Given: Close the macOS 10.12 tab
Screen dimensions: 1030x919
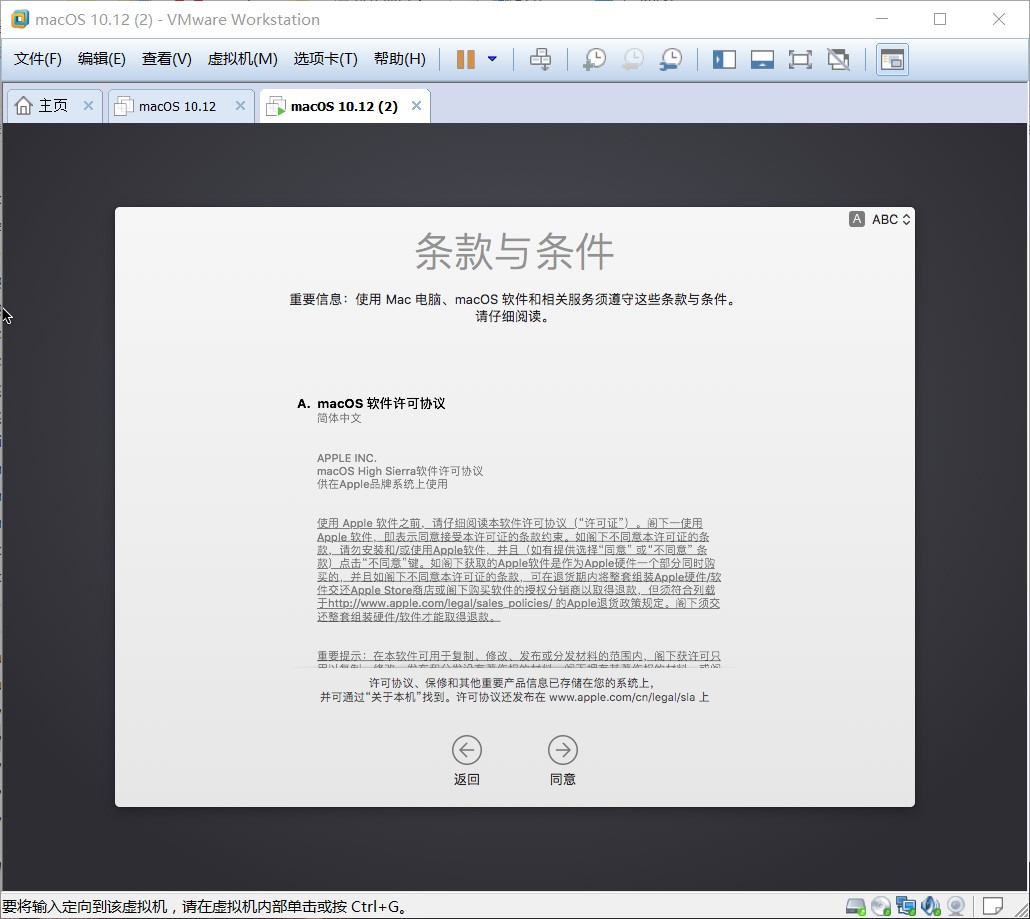Looking at the screenshot, I should (x=240, y=106).
